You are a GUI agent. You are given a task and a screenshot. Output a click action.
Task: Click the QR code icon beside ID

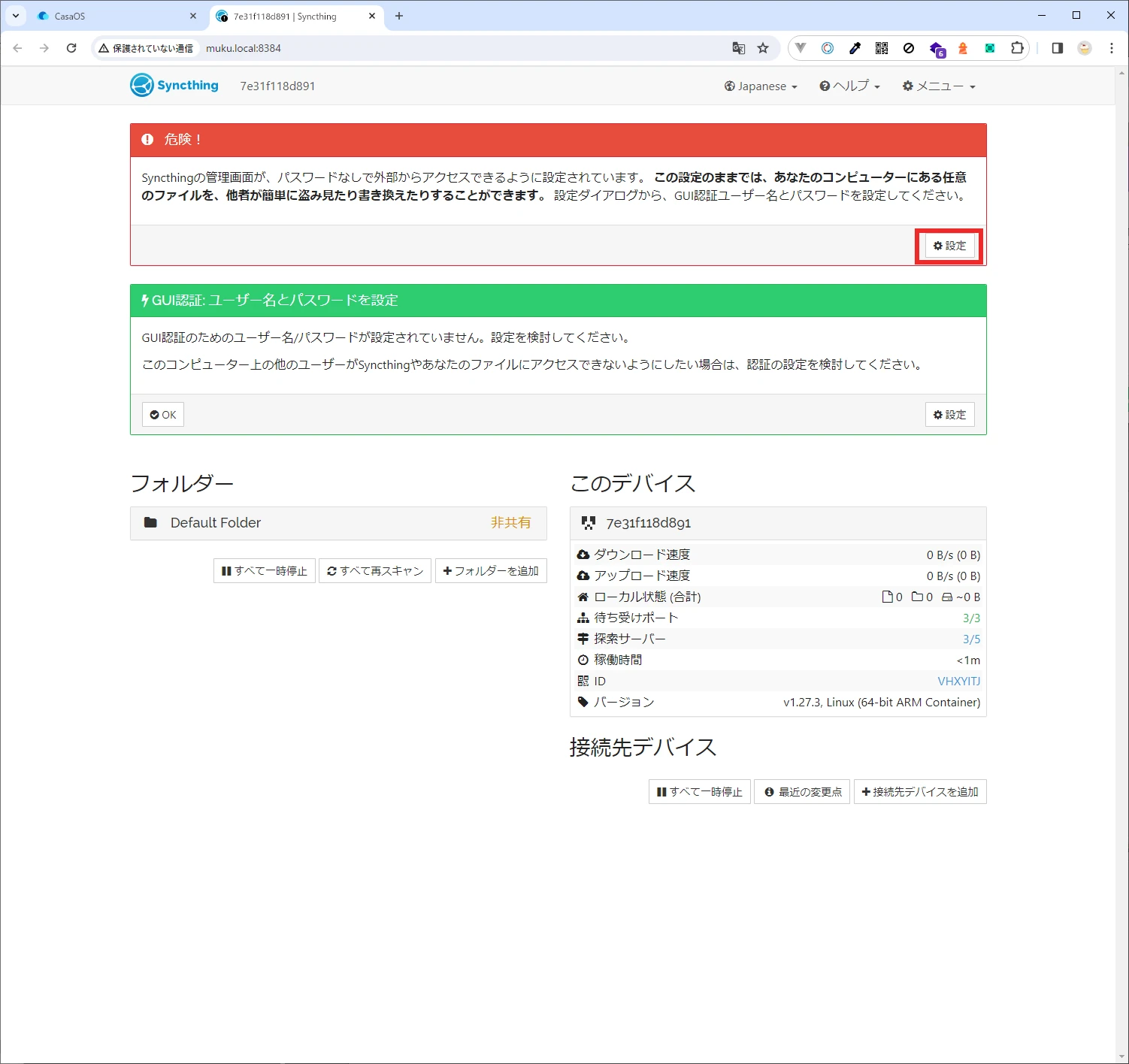pyautogui.click(x=583, y=681)
